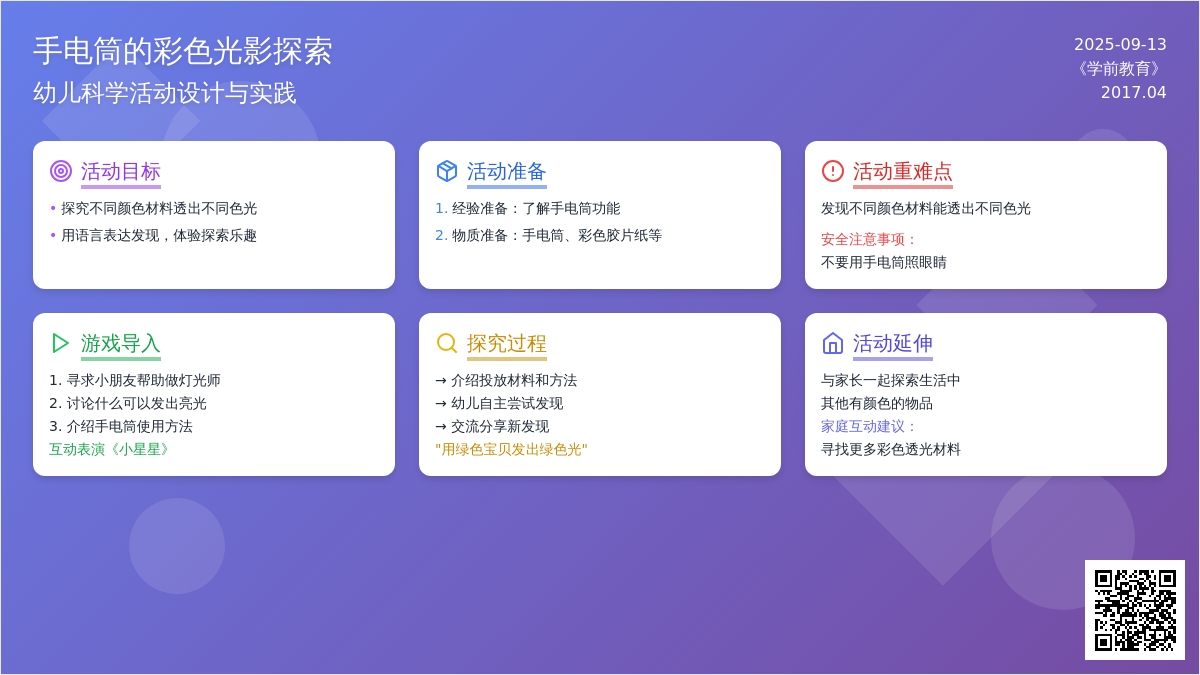Screen dimensions: 1200x675
Task: Click the magnifier icon beside 探究过程
Action: point(447,343)
